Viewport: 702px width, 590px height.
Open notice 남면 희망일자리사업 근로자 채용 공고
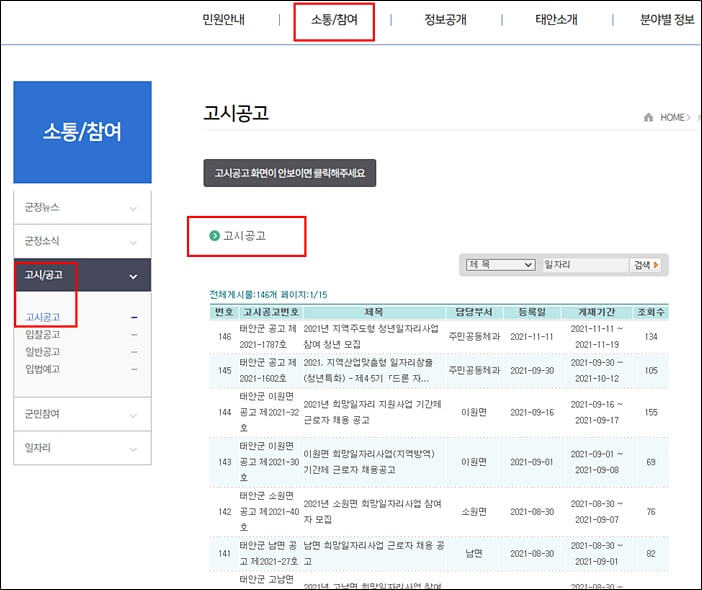point(374,553)
